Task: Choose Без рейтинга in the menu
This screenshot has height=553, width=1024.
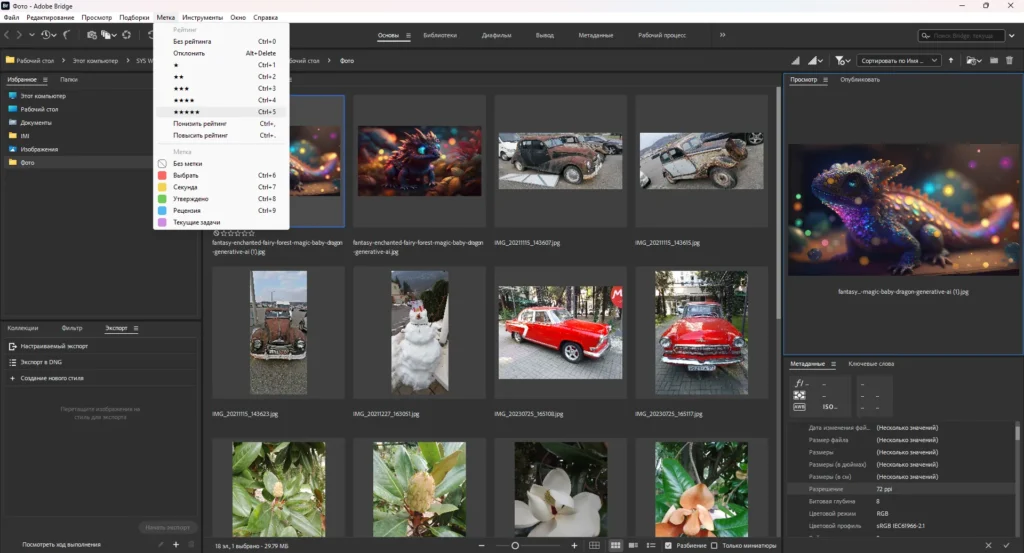Action: (221, 41)
